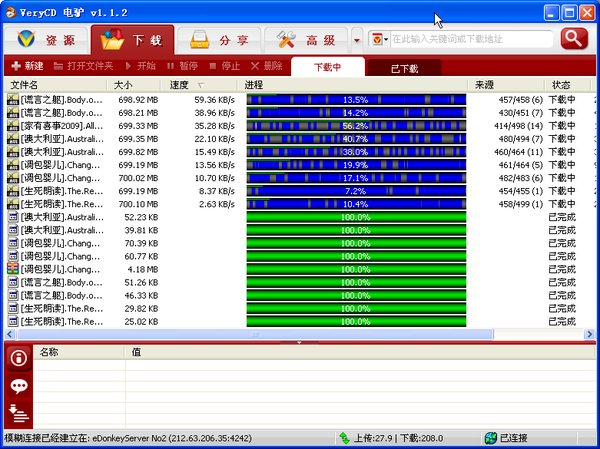Click subtitle file icon of 70.39 KB row
600x449 pixels.
tap(13, 243)
